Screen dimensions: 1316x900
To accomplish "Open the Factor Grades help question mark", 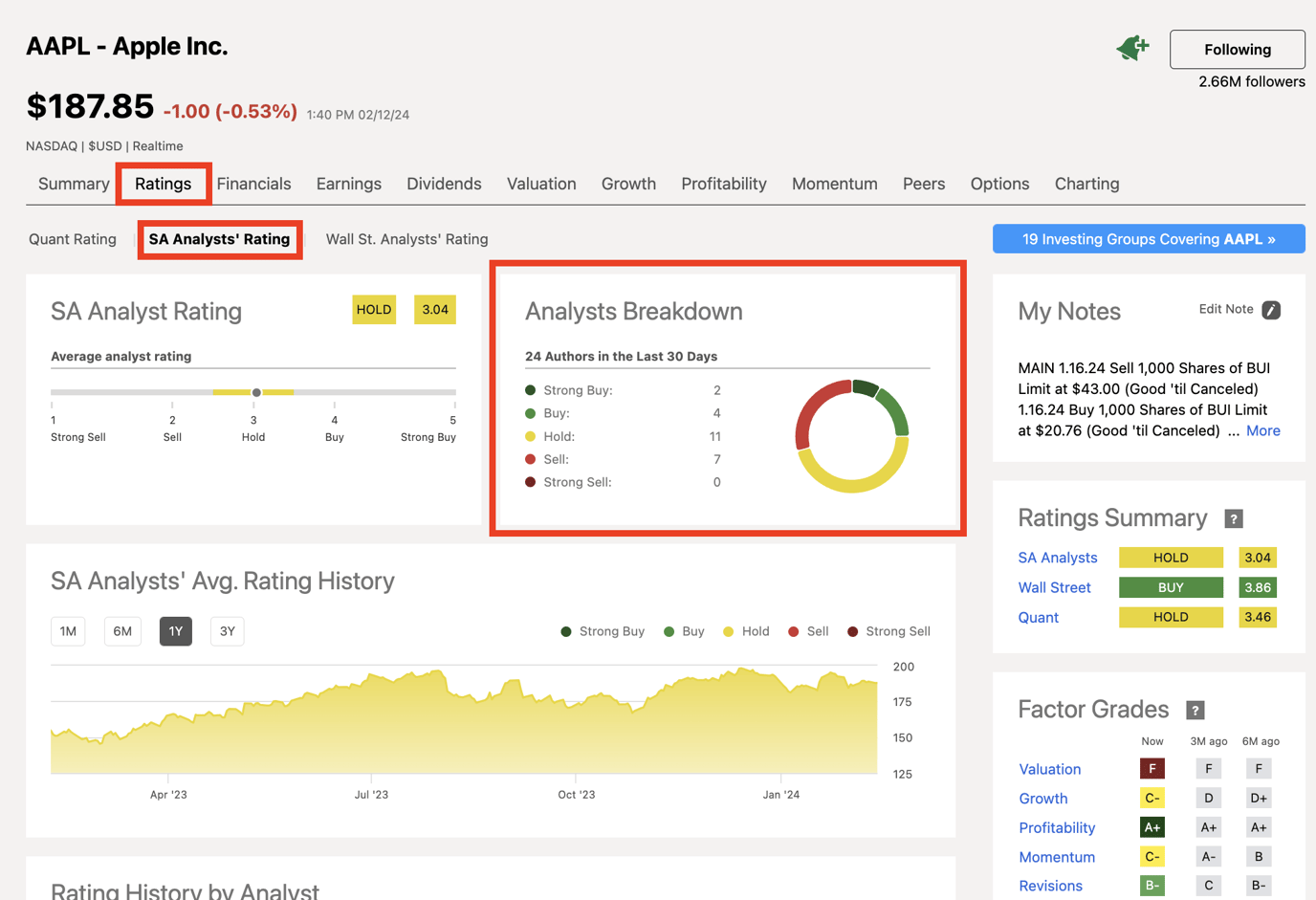I will [1195, 710].
